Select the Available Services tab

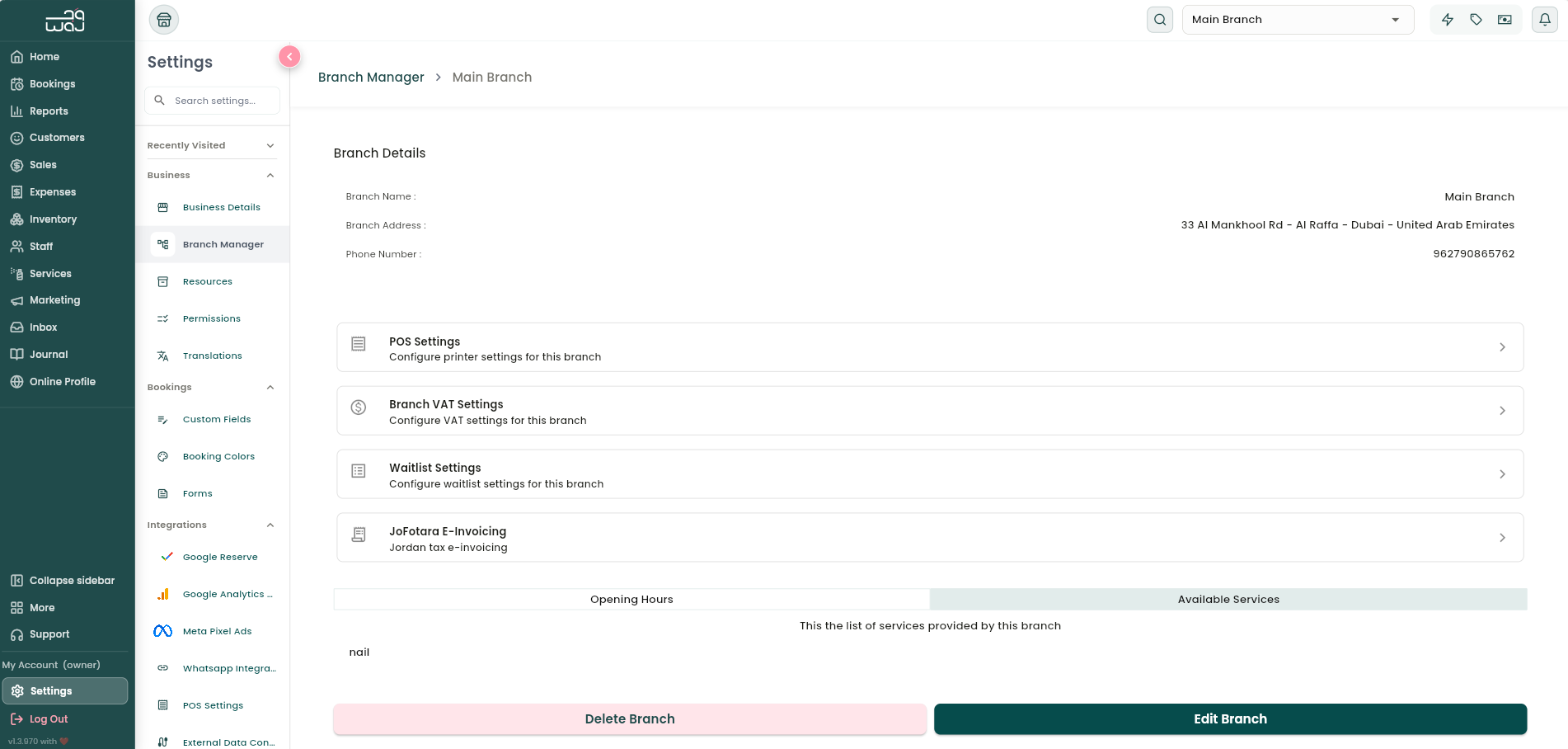pos(1228,600)
